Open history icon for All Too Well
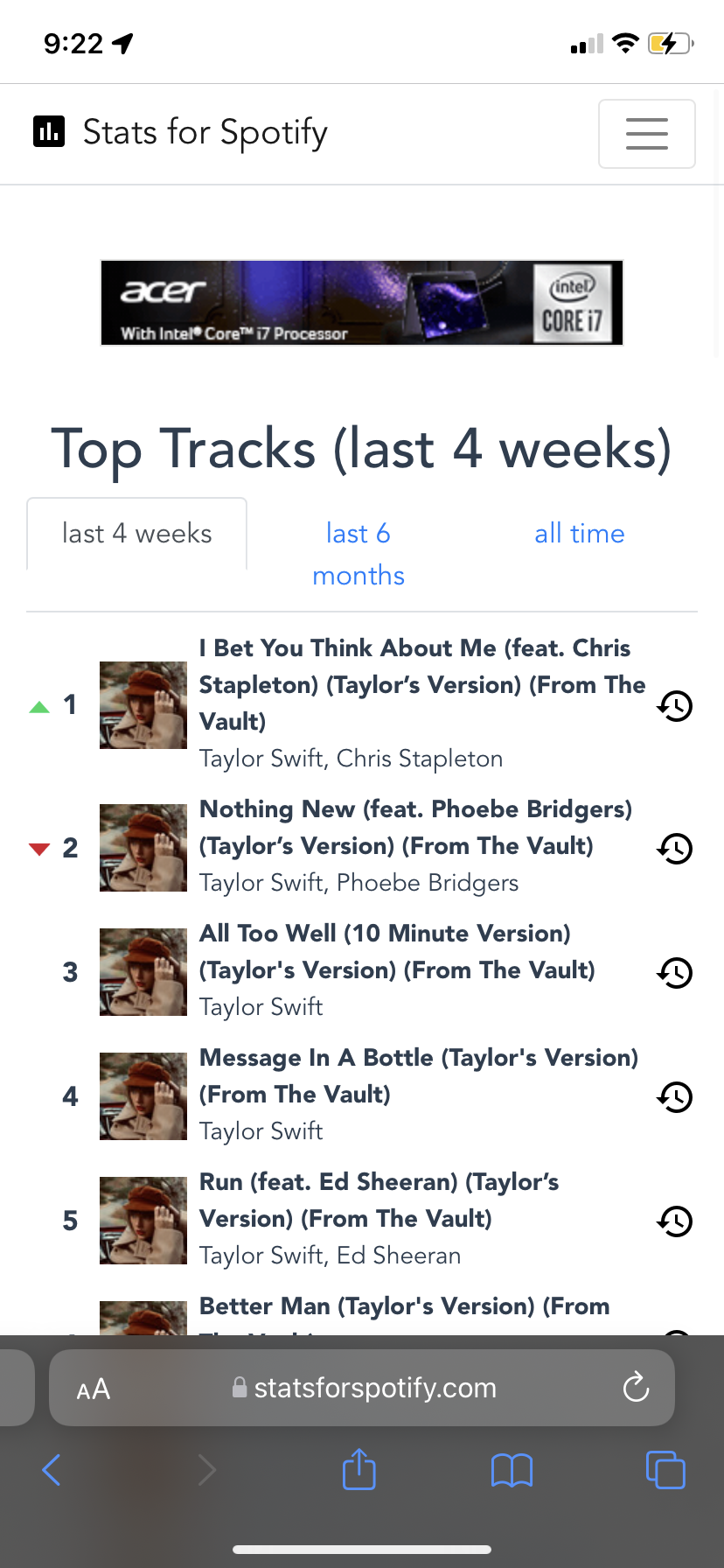Viewport: 724px width, 1568px height. tap(674, 972)
